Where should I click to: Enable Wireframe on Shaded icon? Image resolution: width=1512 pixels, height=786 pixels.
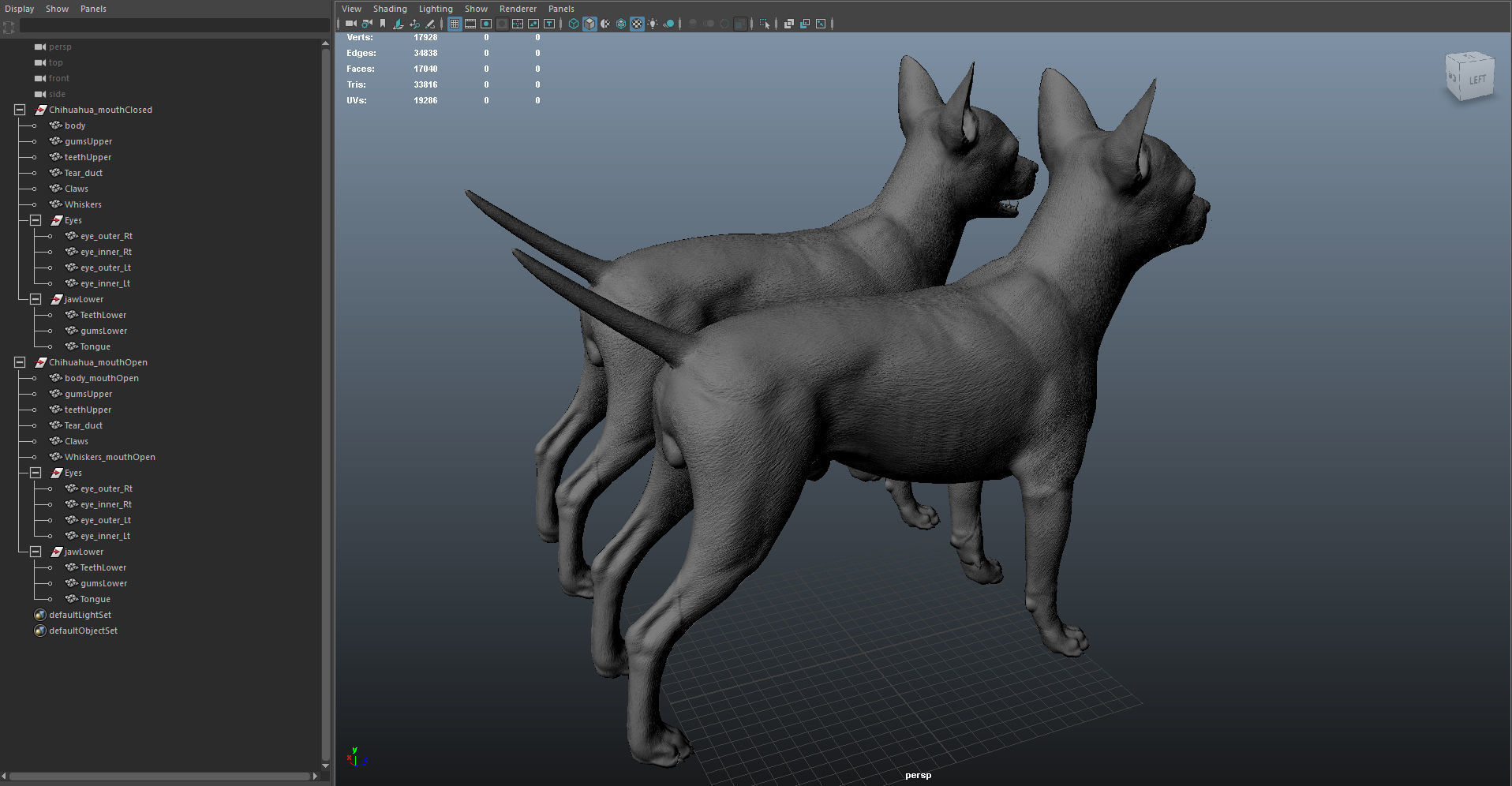click(621, 24)
